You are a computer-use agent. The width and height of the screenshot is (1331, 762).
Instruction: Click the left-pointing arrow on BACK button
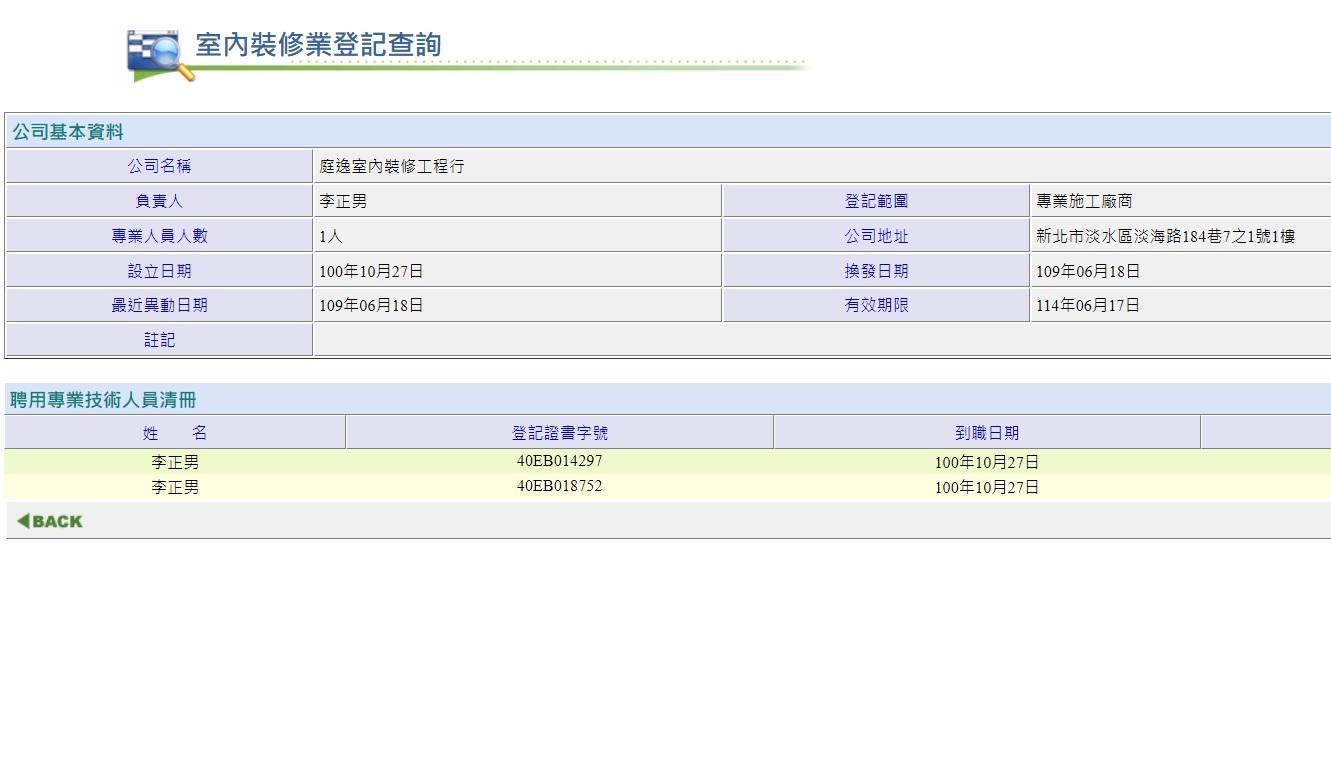tap(22, 520)
